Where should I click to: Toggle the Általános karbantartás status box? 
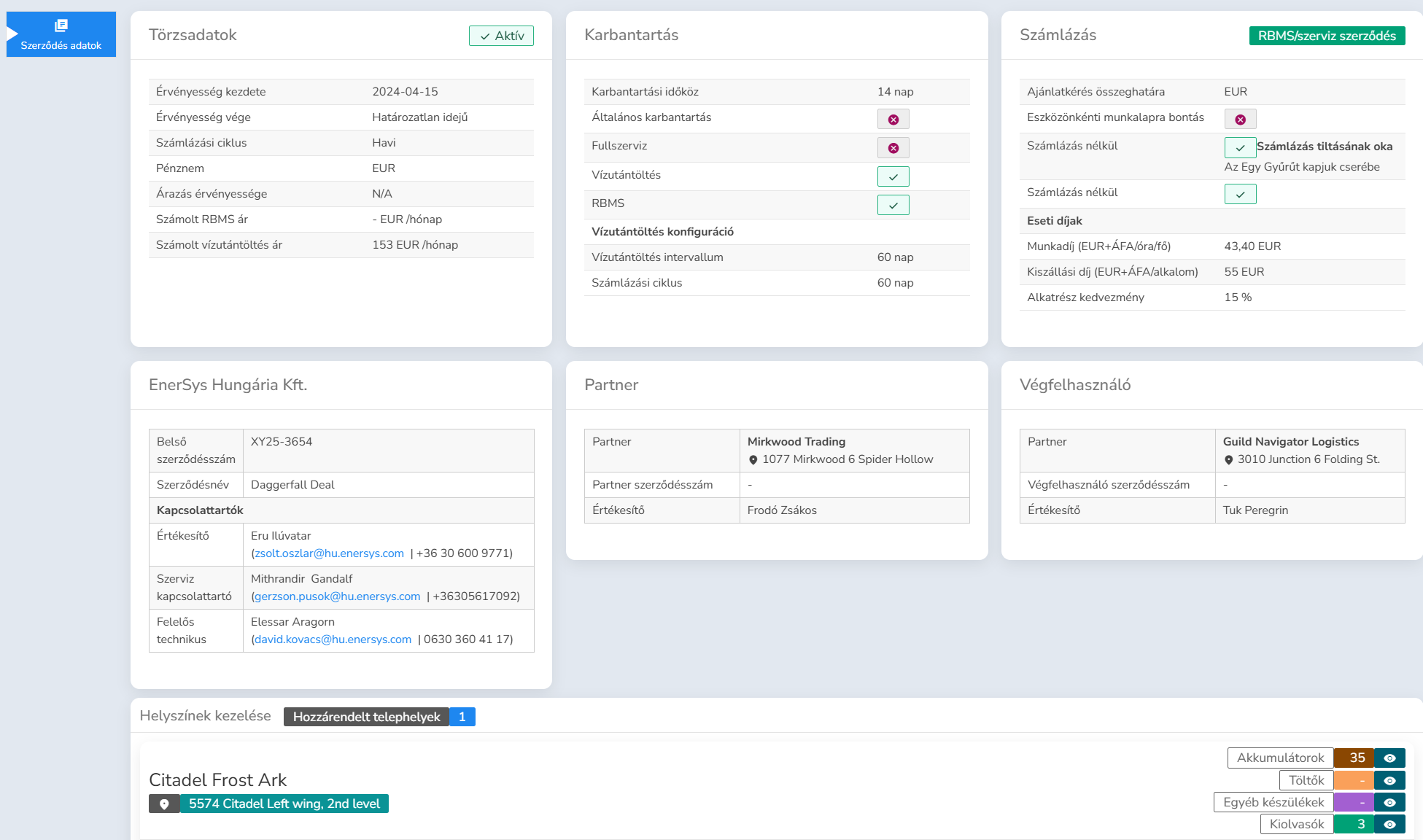coord(893,120)
